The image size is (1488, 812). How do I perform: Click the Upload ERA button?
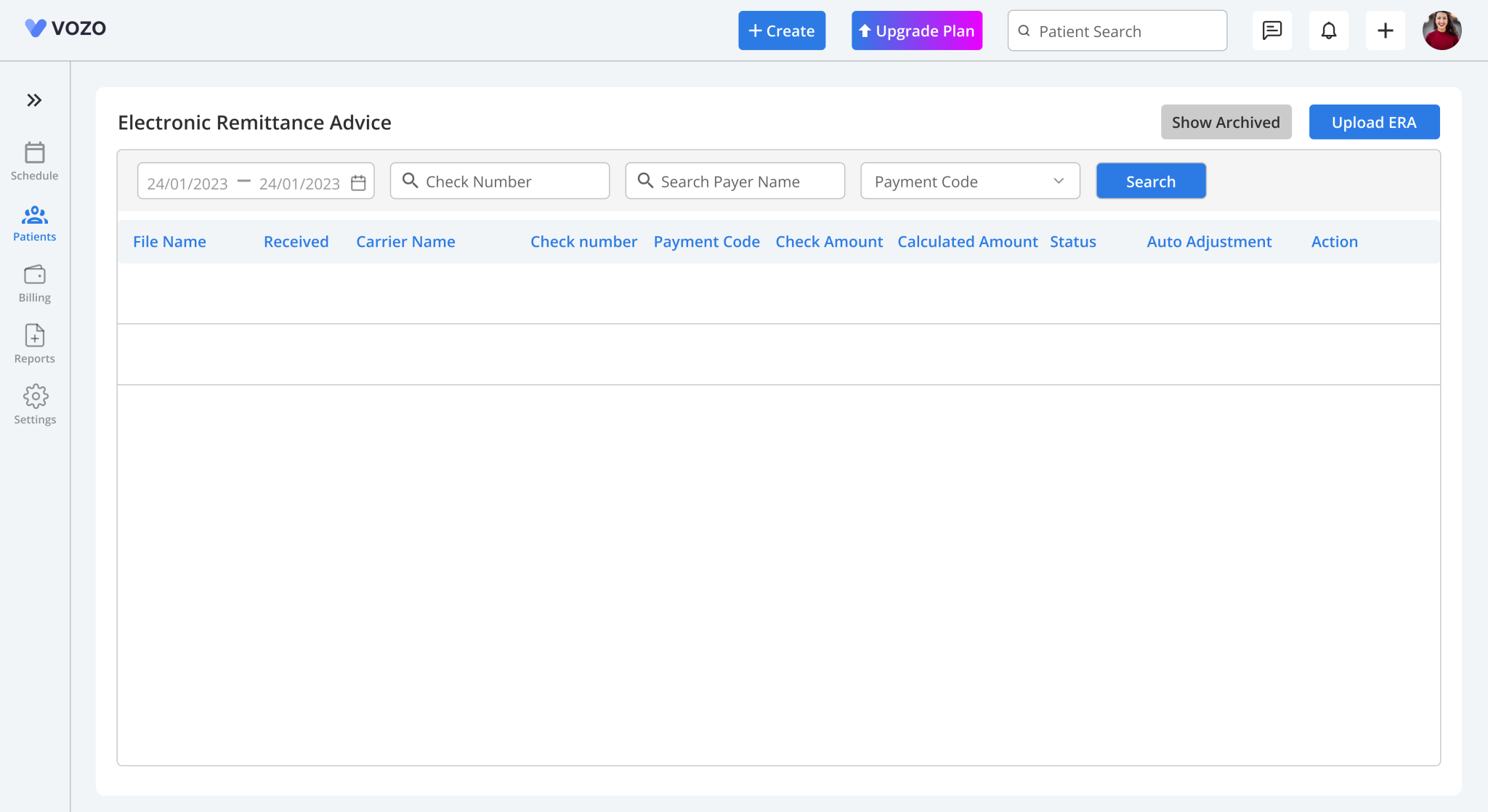[1374, 122]
